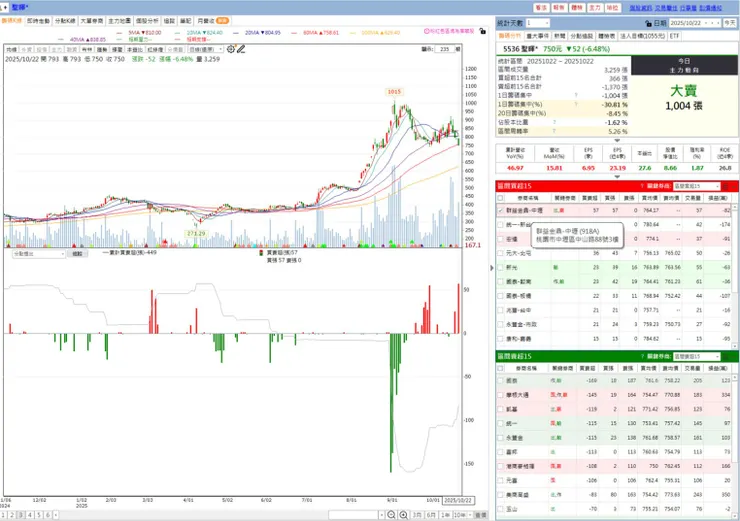This screenshot has width=740, height=521.
Task: Click list icon in green 賣超15 header
Action: tap(726, 356)
